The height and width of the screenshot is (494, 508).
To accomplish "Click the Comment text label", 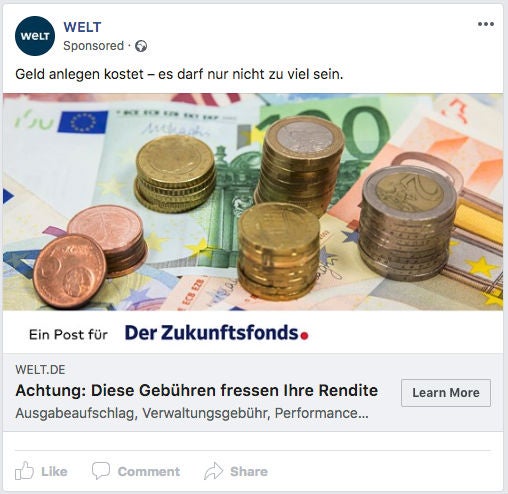I will 149,472.
